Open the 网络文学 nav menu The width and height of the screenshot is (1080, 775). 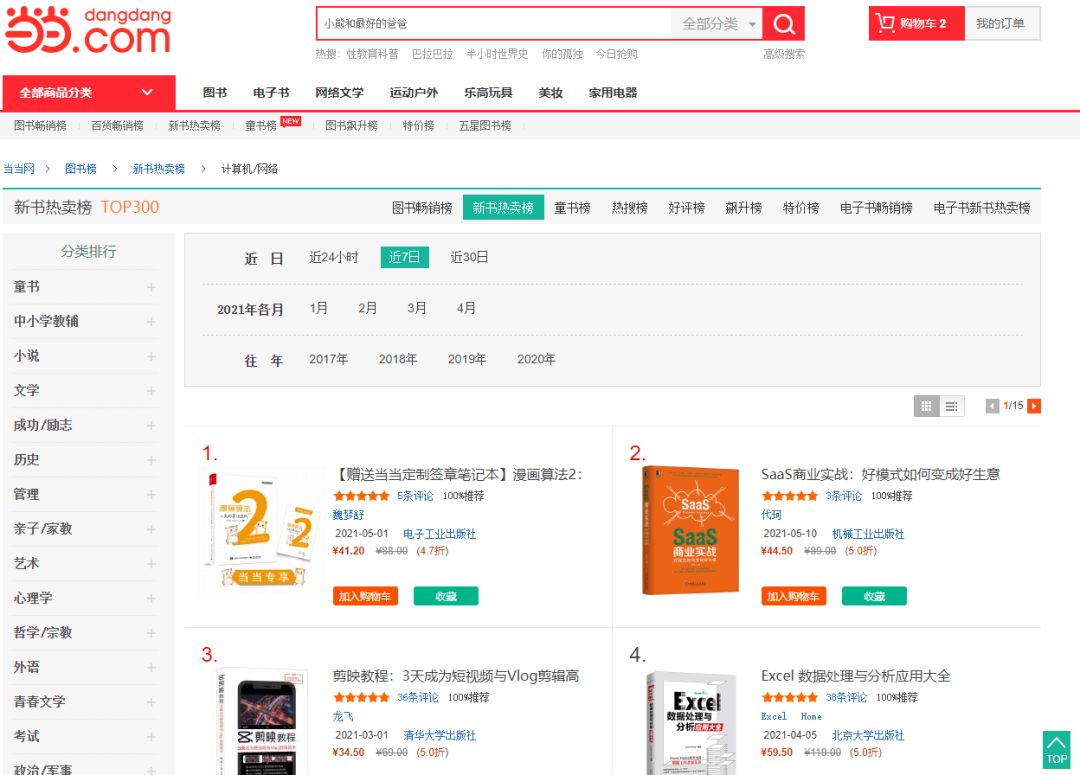coord(339,93)
